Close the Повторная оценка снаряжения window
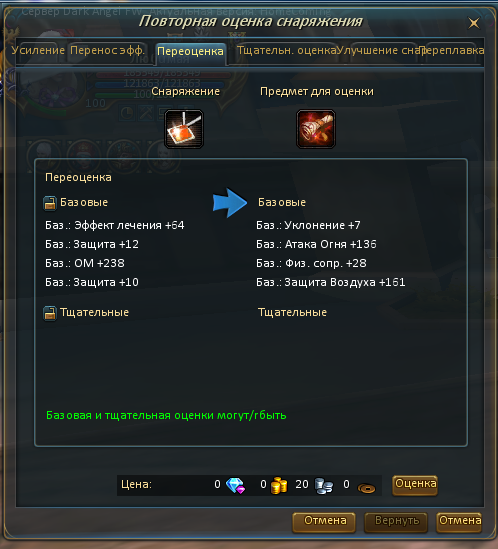 pyautogui.click(x=474, y=23)
